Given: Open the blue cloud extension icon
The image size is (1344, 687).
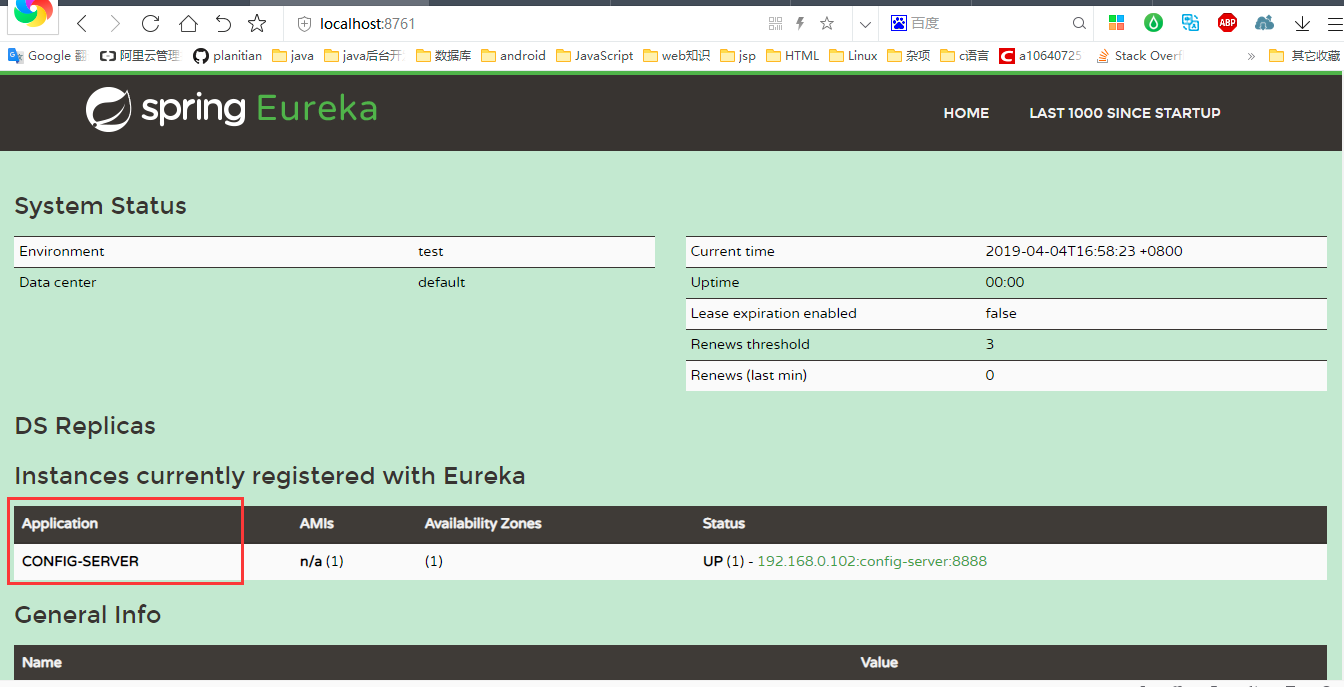Looking at the screenshot, I should click(x=1264, y=23).
